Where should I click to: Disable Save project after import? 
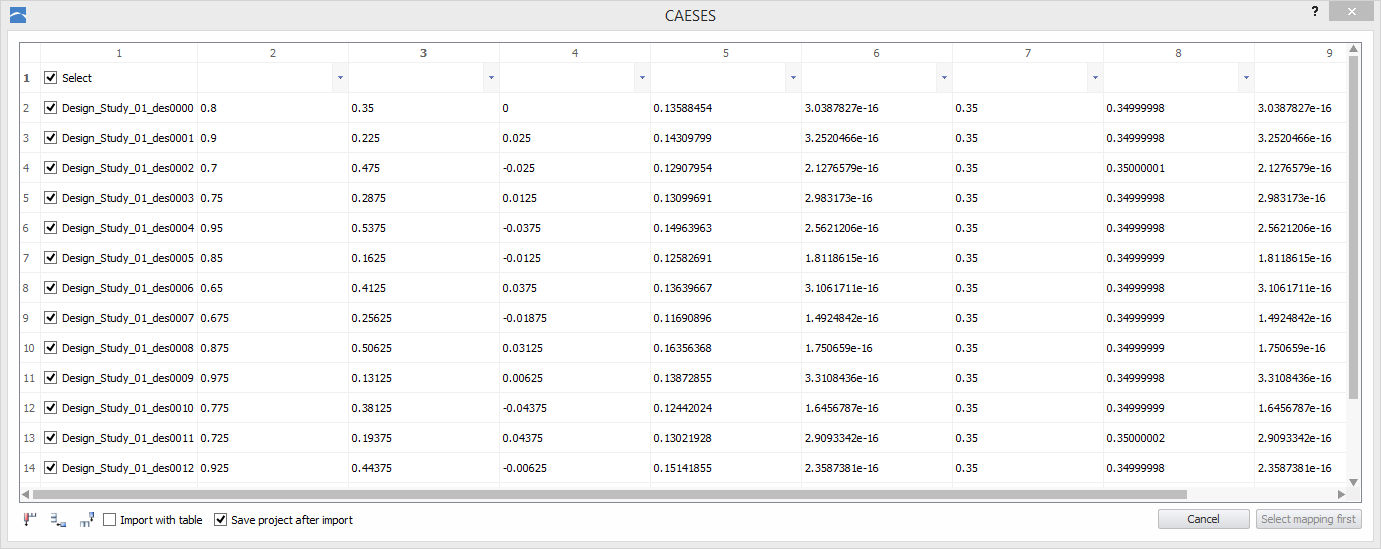click(221, 520)
